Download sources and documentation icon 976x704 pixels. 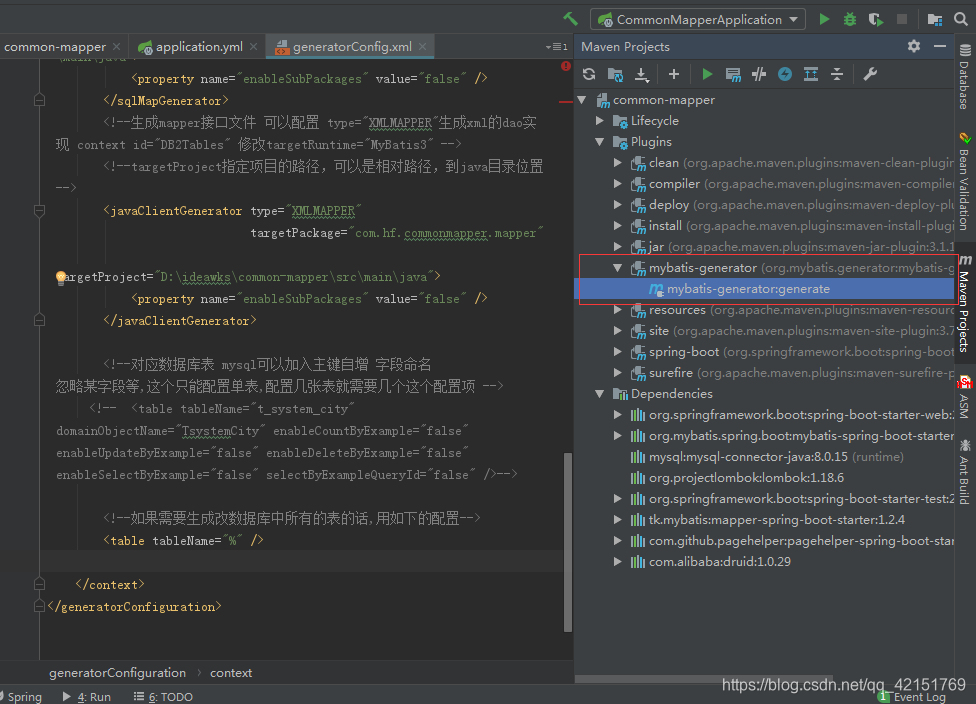(642, 75)
